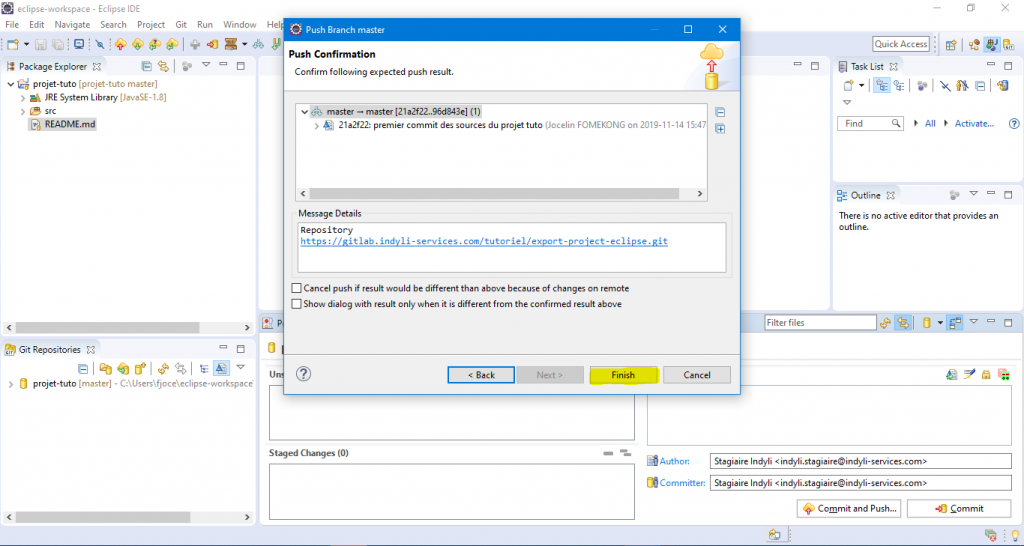Click the Cancel button in Push dialog

pyautogui.click(x=697, y=375)
